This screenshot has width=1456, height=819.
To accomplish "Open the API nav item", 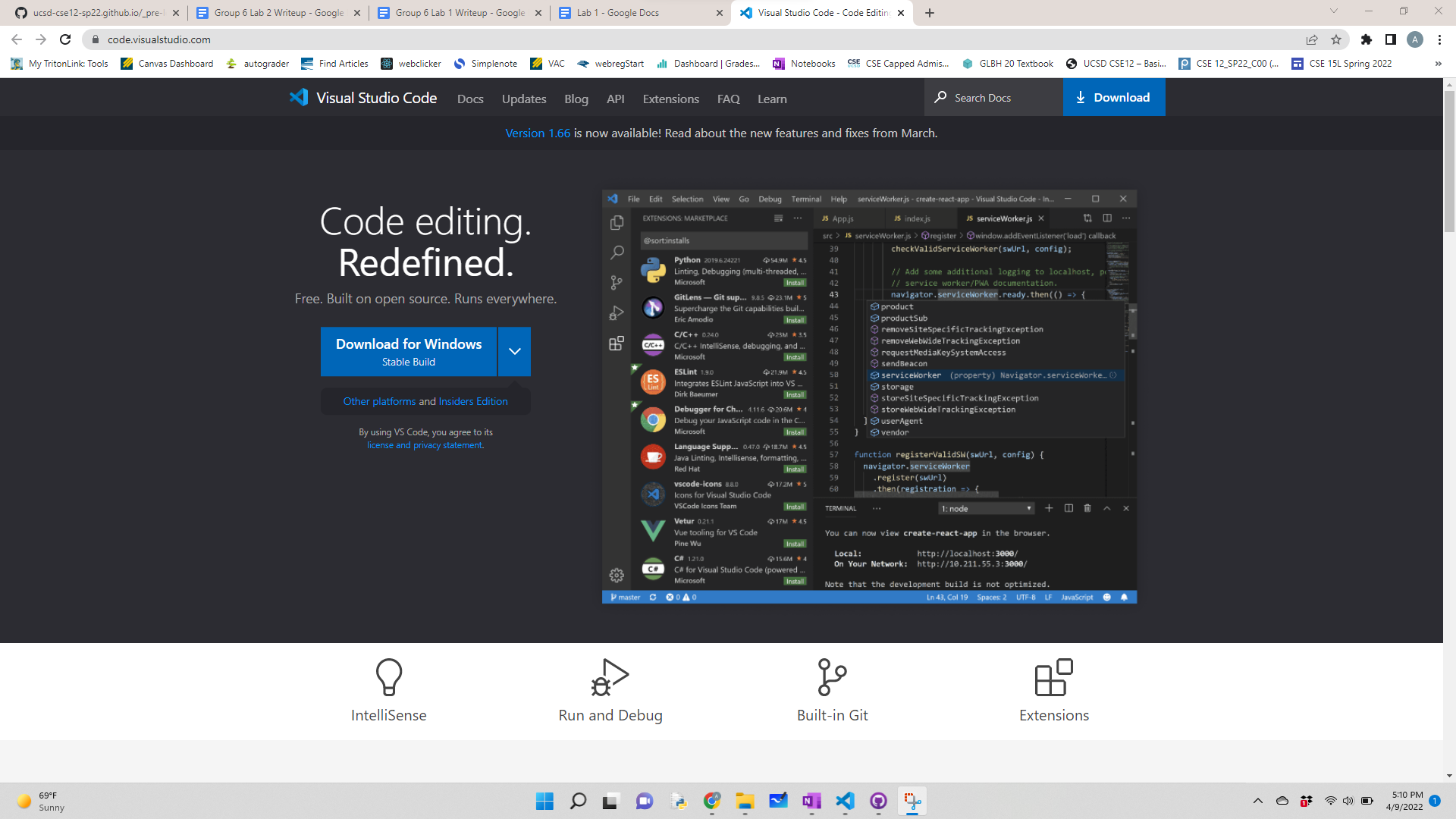I will [x=616, y=99].
